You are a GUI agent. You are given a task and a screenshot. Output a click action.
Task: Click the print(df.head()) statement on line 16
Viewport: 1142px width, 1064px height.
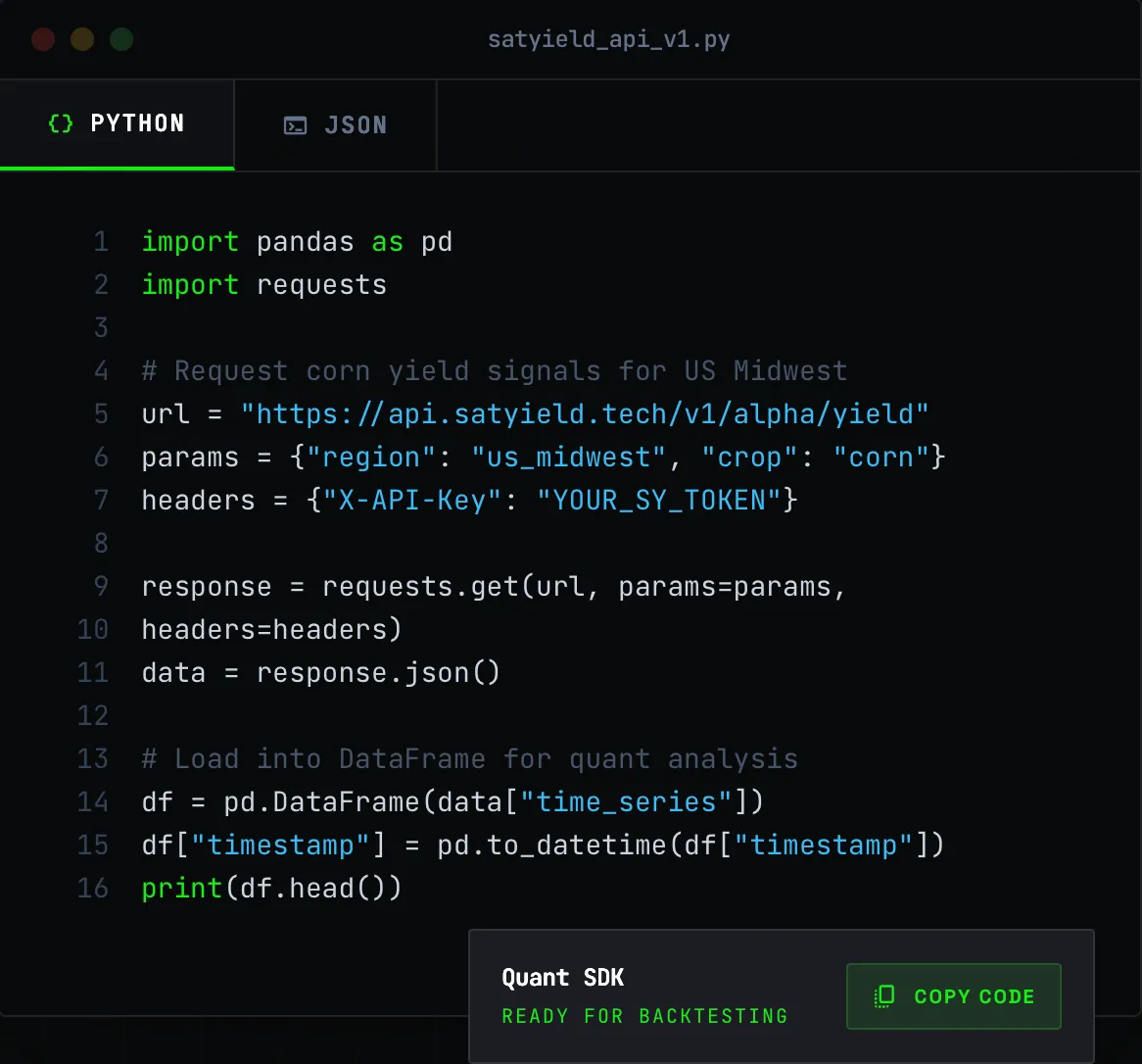271,888
